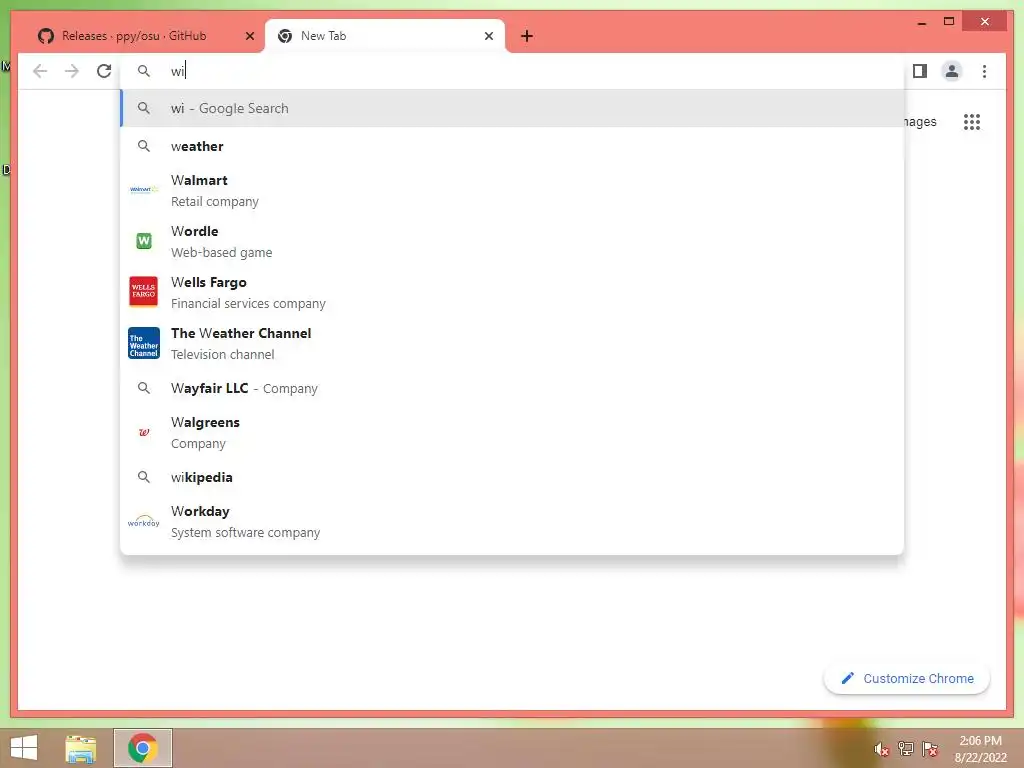
Task: Open File Explorer from the taskbar
Action: [81, 748]
